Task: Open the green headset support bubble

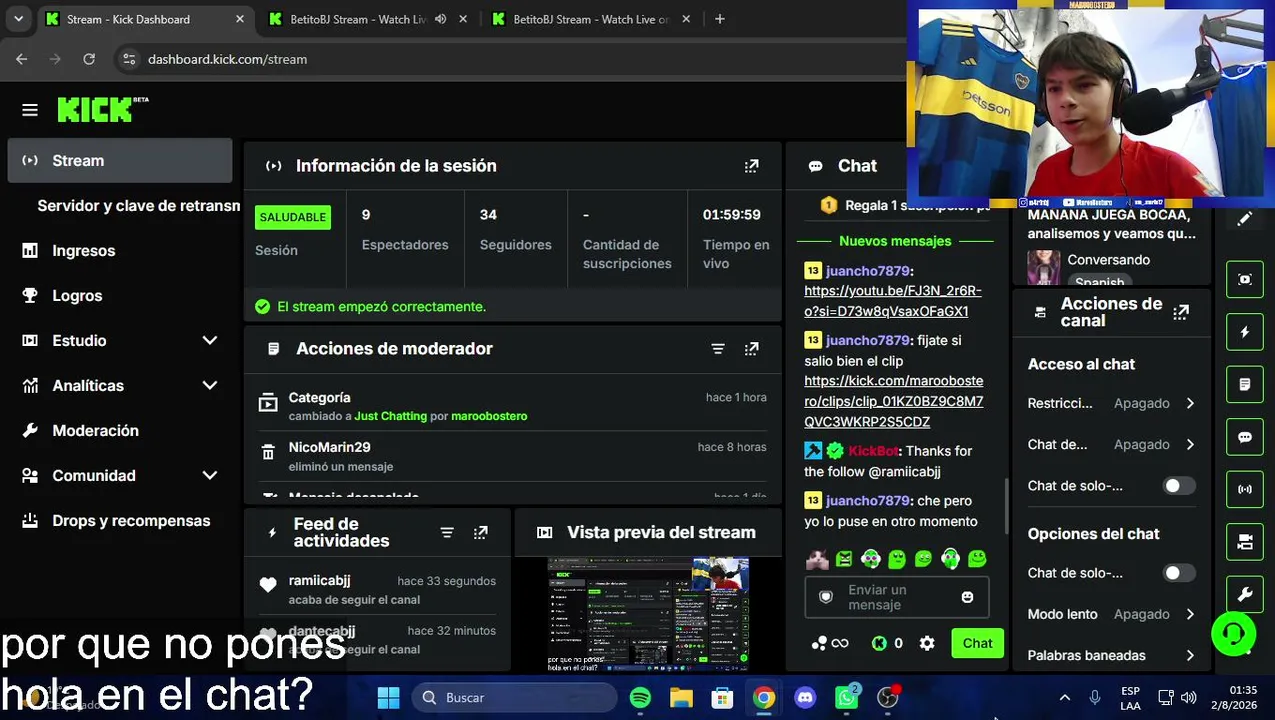Action: 1234,634
